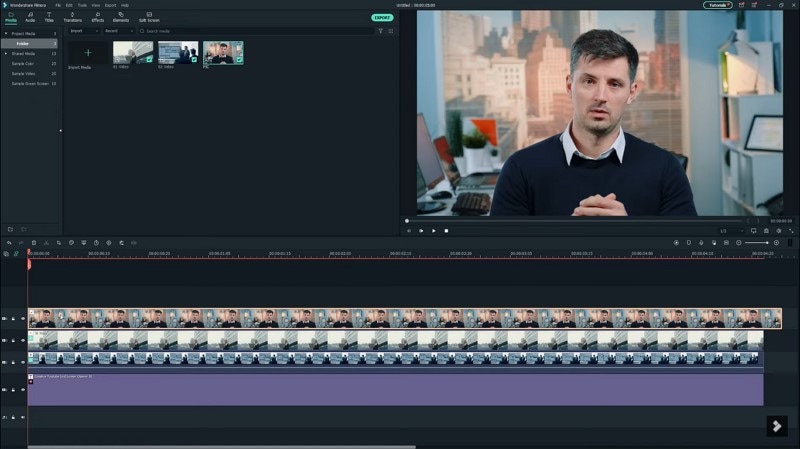Add a marker with the shield marker icon
800x449 pixels.
pos(689,243)
